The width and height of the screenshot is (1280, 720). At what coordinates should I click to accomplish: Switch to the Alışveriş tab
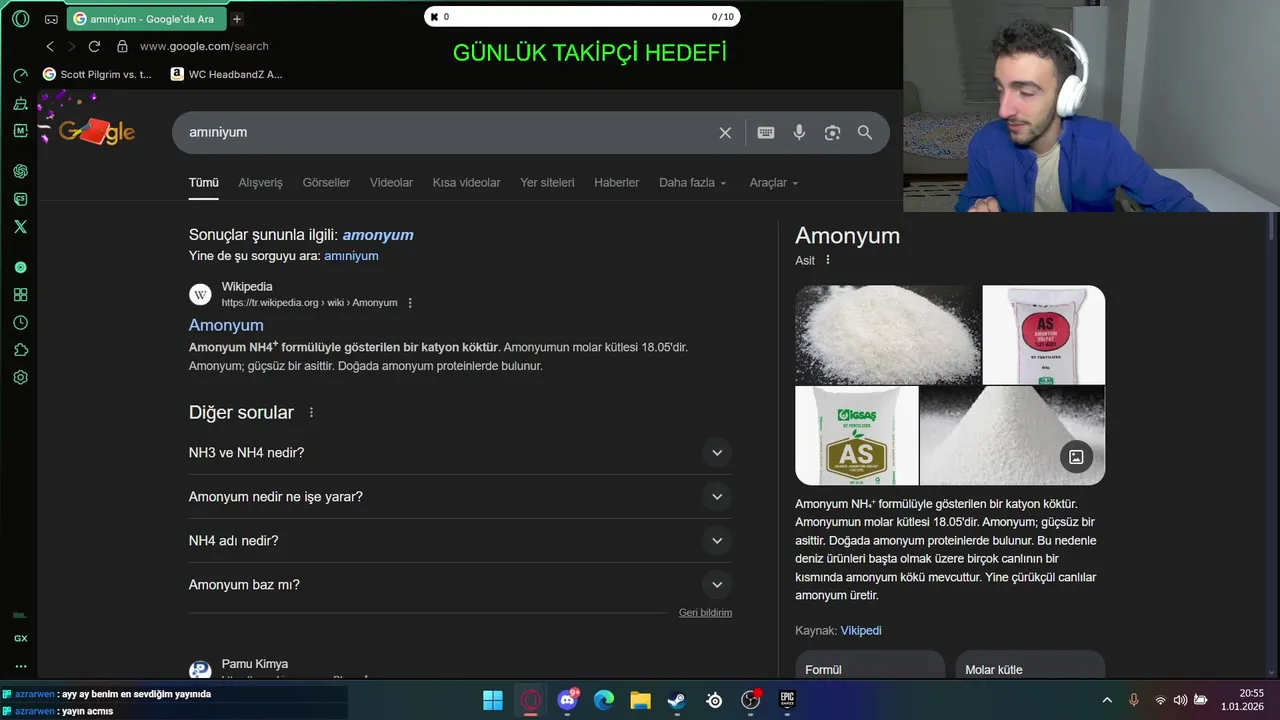click(260, 183)
